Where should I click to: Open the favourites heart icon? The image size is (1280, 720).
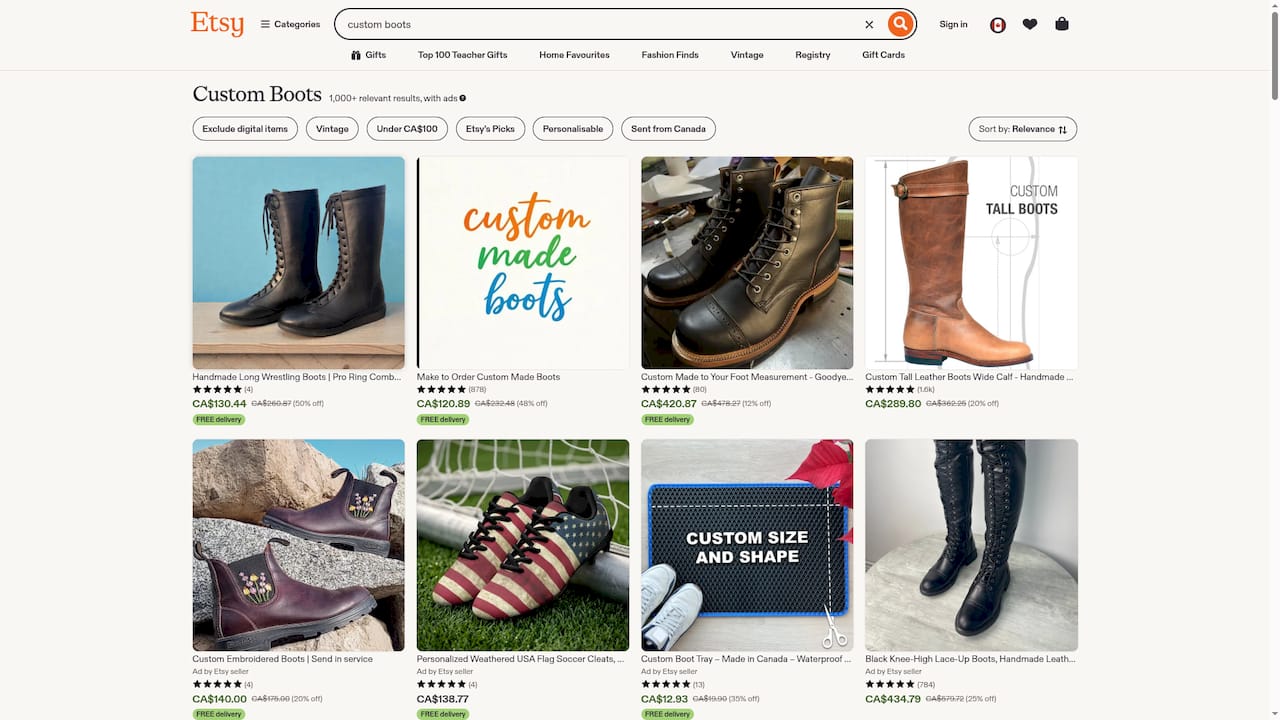(1030, 23)
